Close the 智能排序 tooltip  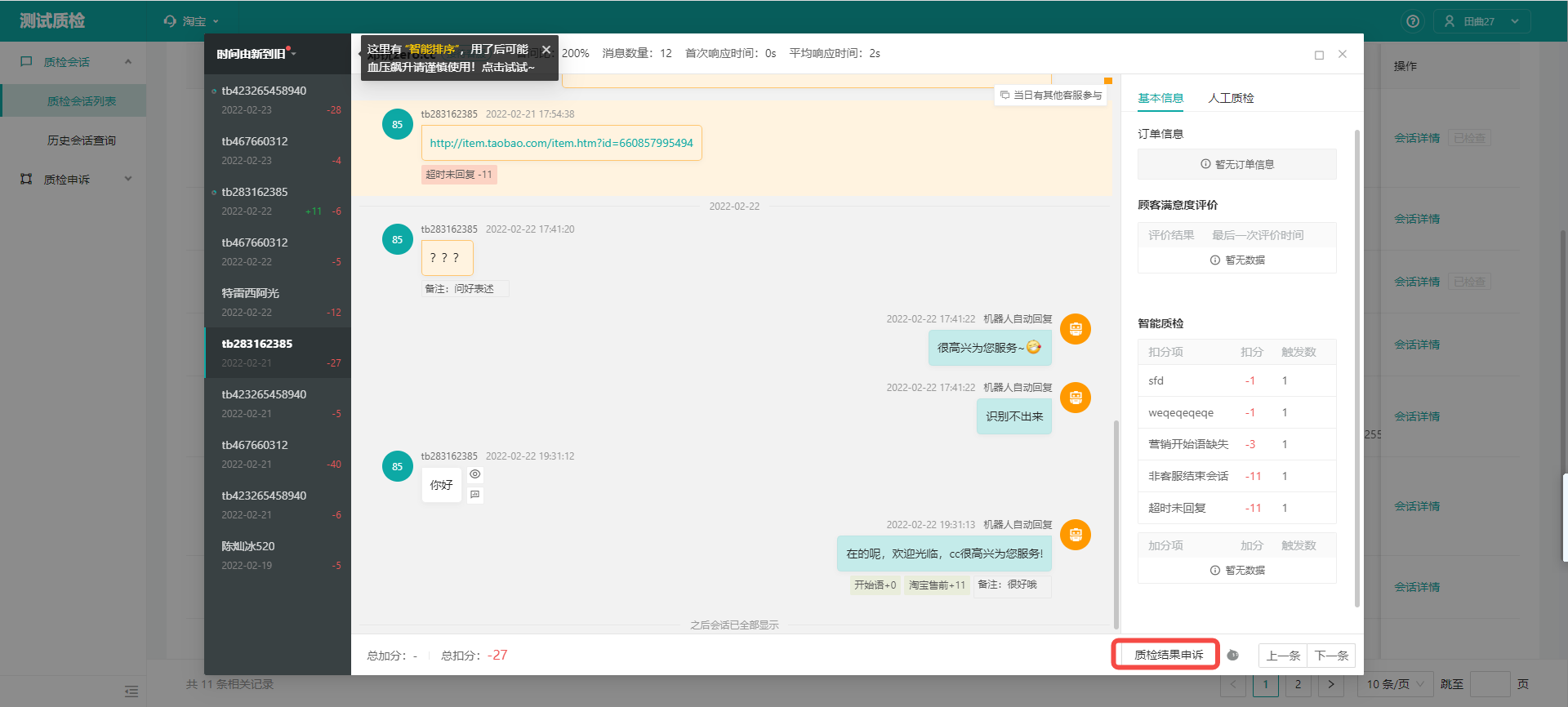[x=546, y=50]
